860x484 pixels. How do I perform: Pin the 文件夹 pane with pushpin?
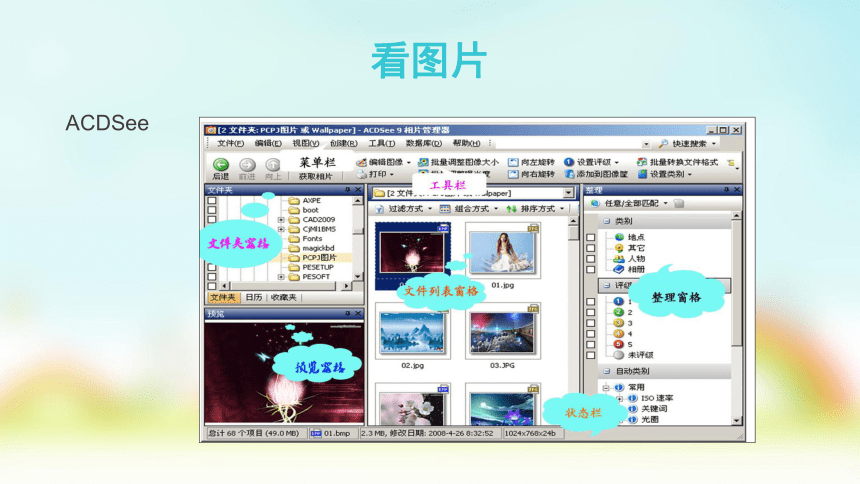click(348, 190)
